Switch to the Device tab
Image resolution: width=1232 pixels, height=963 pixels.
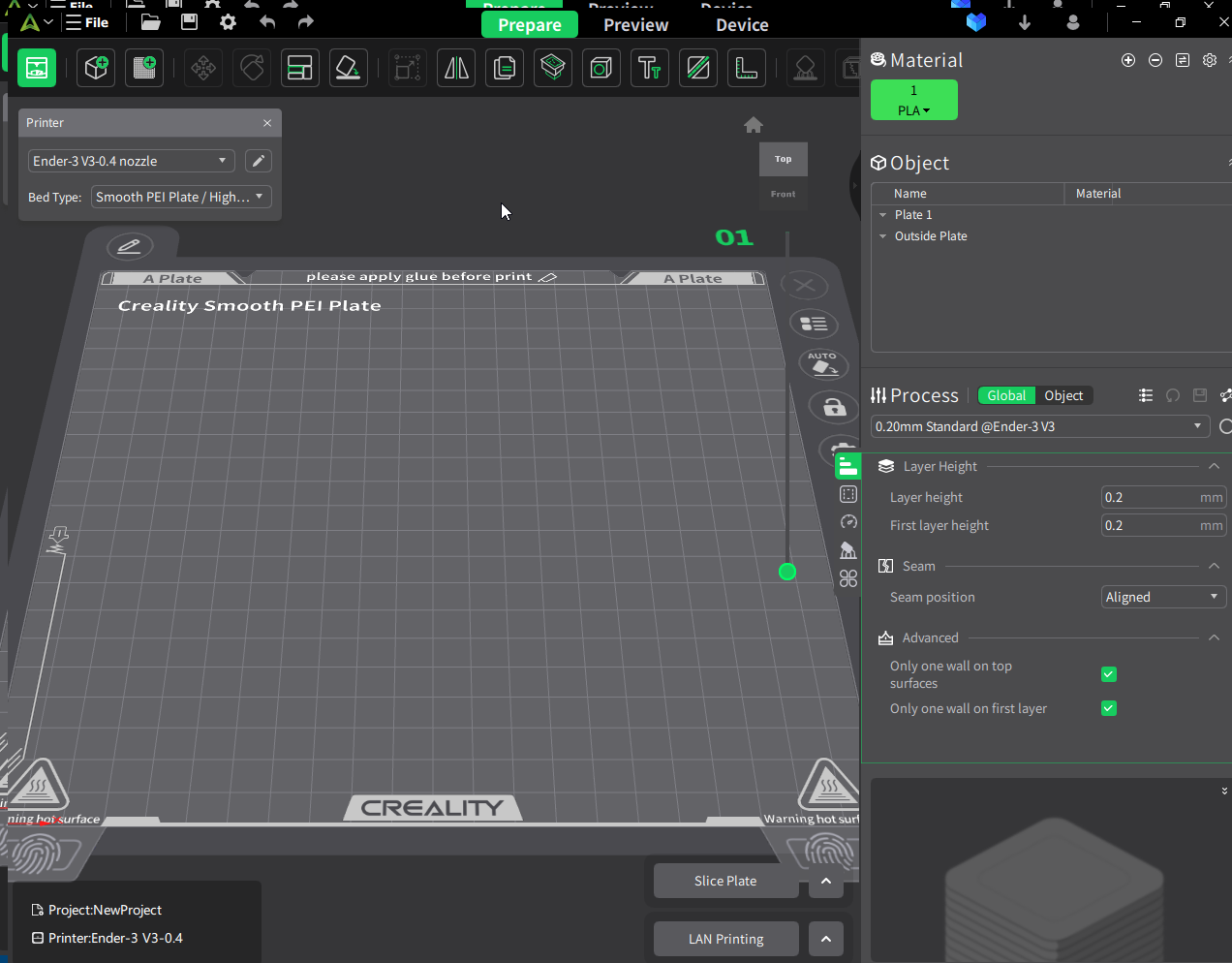coord(742,24)
